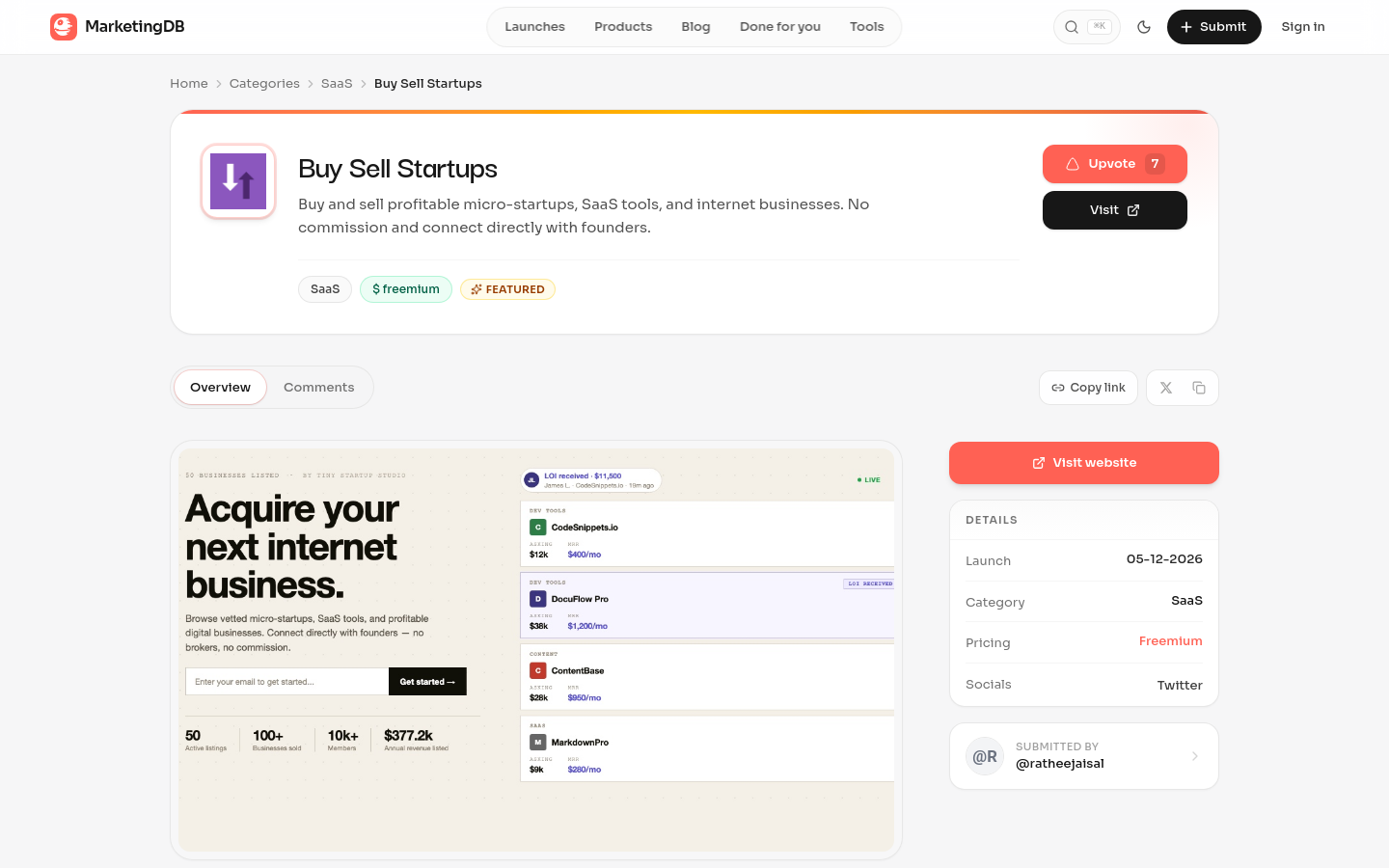Open the Products nav item
This screenshot has width=1389, height=868.
click(623, 27)
